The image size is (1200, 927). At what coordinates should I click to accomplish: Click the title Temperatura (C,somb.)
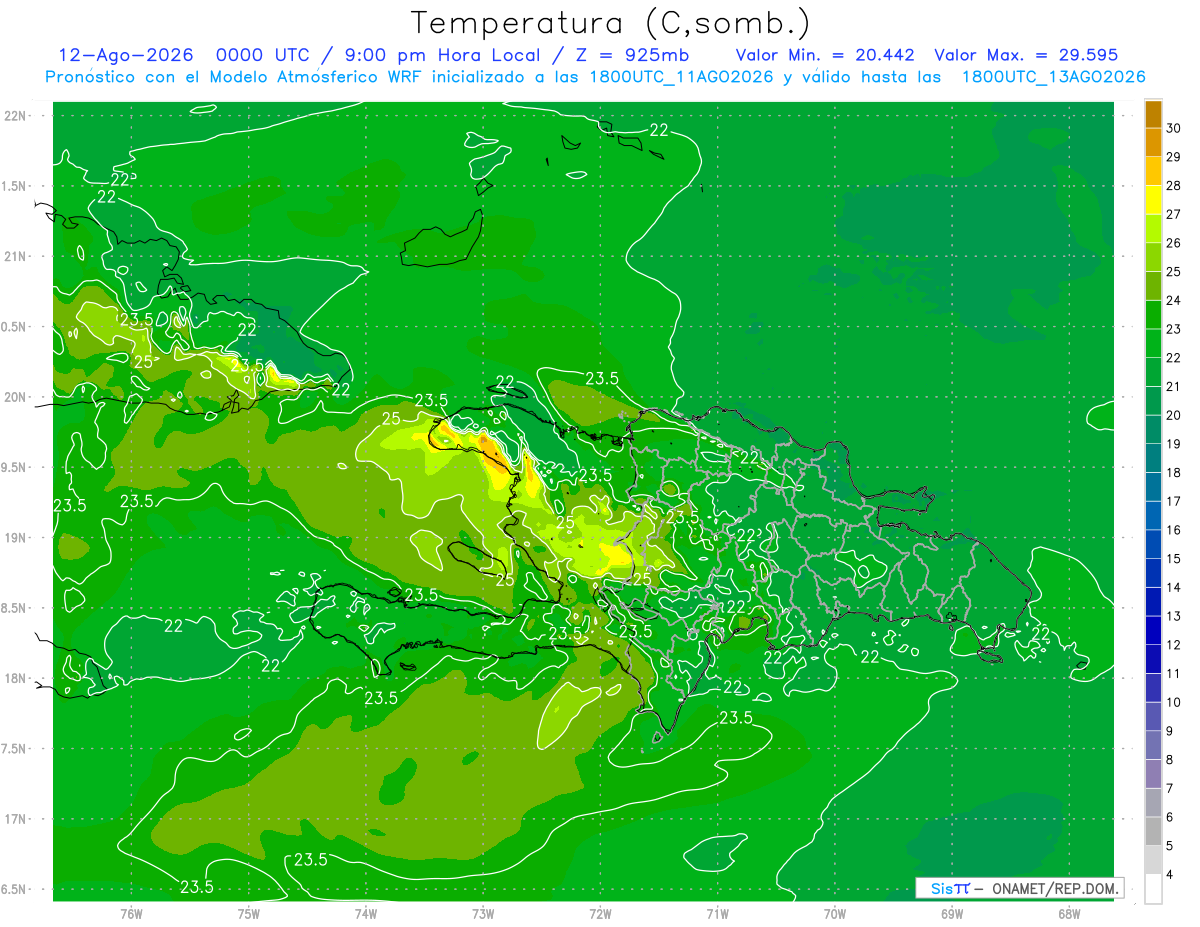tap(611, 23)
